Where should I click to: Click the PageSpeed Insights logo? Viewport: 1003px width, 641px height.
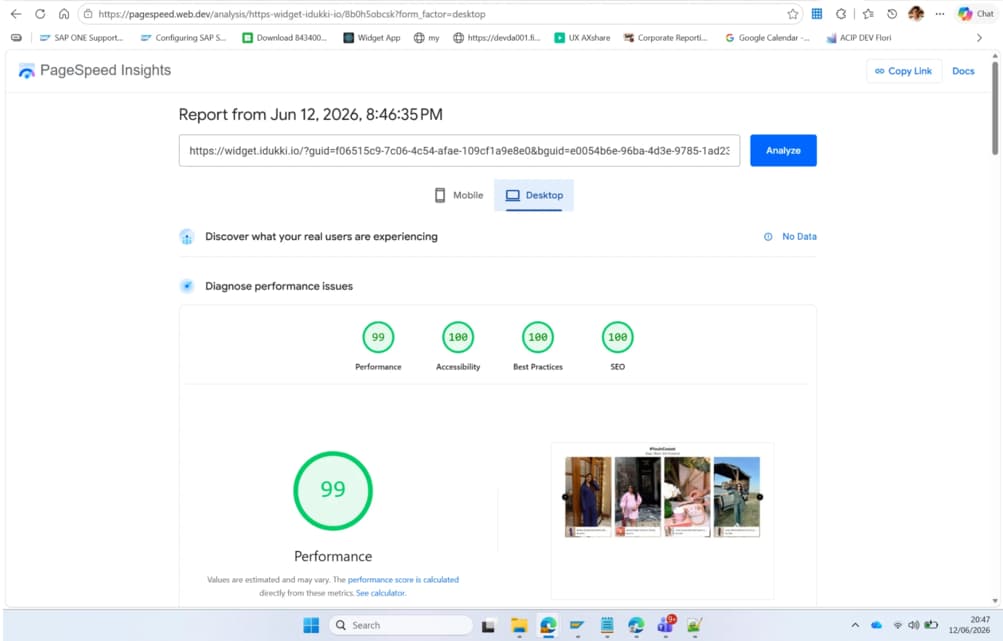coord(95,70)
